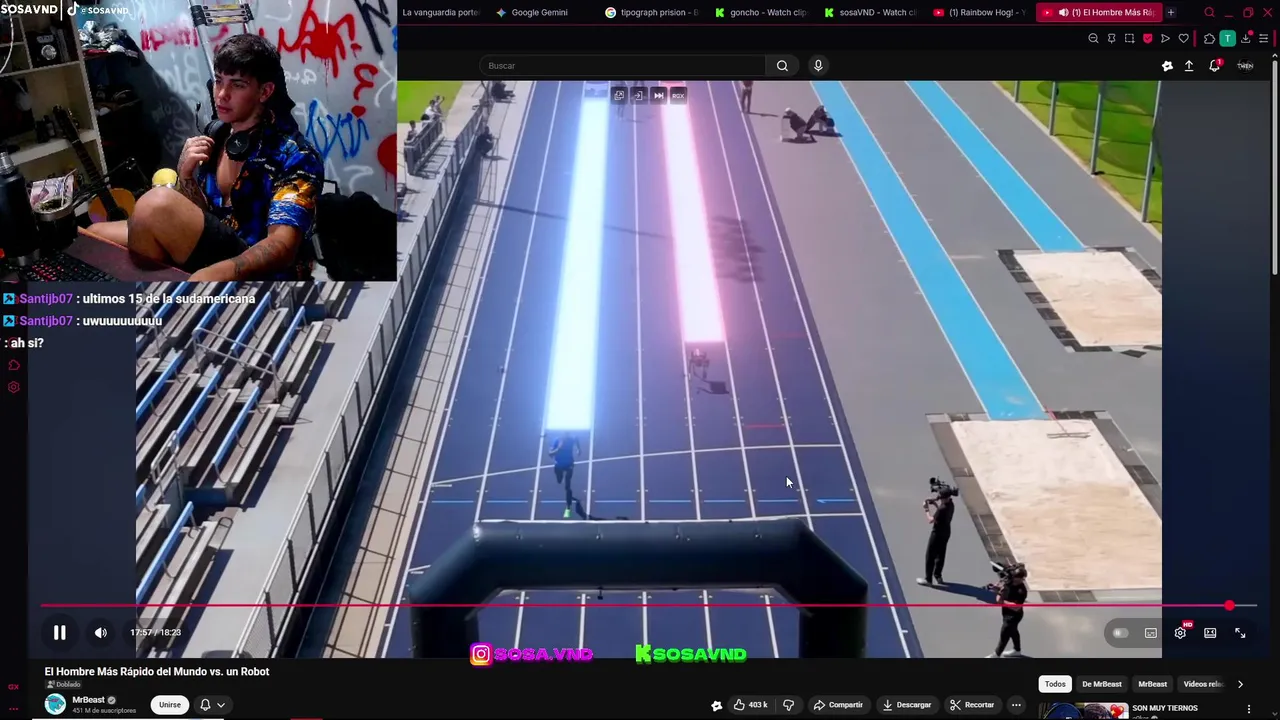
Task: Open browser easy setup menu icon
Action: [x=1264, y=39]
